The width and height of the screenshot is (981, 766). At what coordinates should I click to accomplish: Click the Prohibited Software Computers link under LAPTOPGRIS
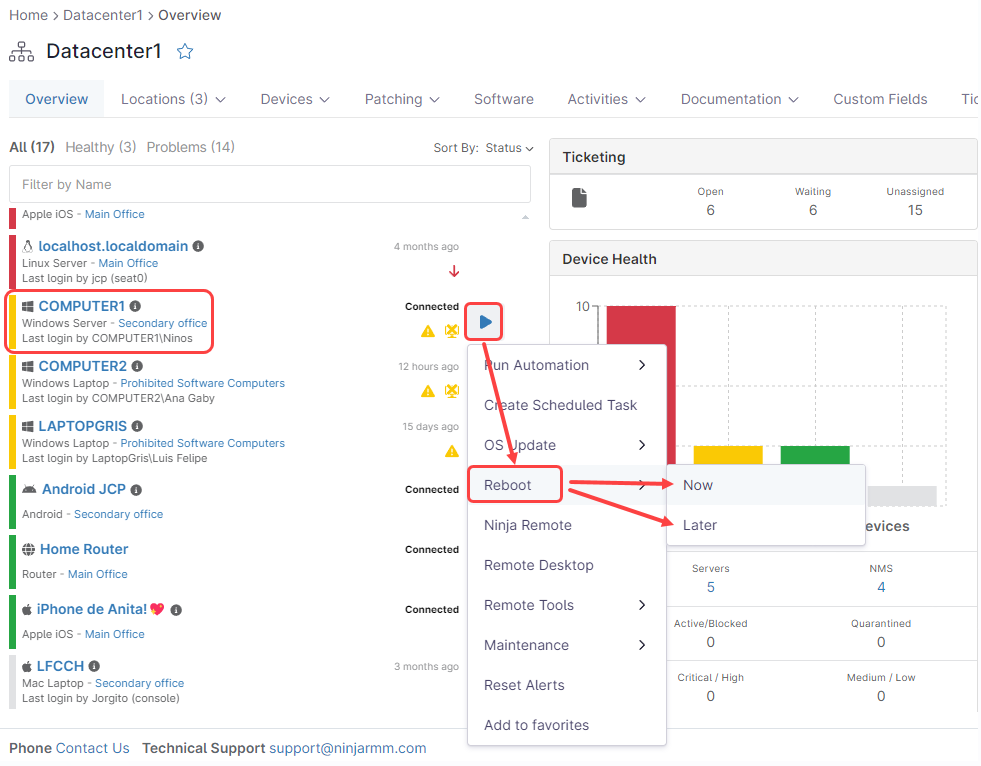pyautogui.click(x=203, y=443)
